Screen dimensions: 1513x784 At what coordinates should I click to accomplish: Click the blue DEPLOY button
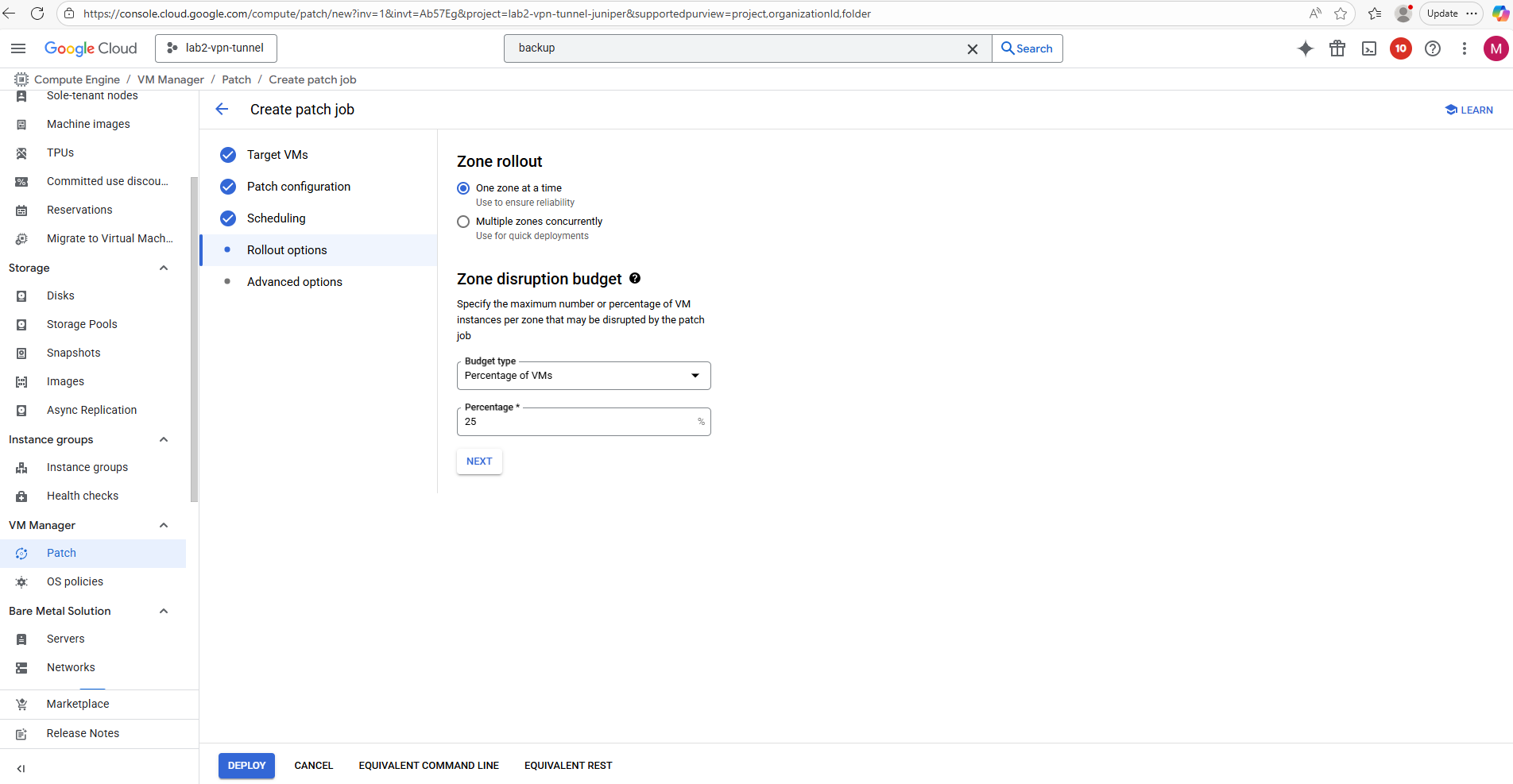(x=246, y=766)
